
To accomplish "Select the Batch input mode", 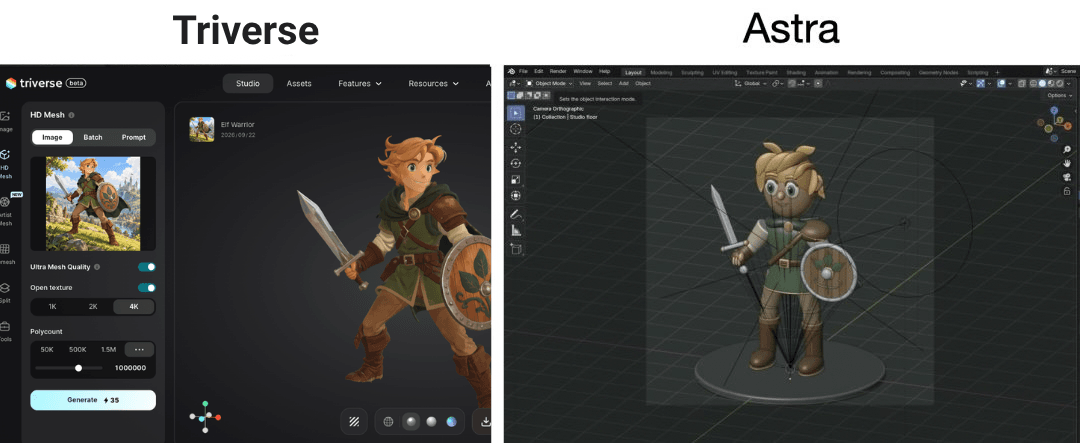I will point(93,137).
